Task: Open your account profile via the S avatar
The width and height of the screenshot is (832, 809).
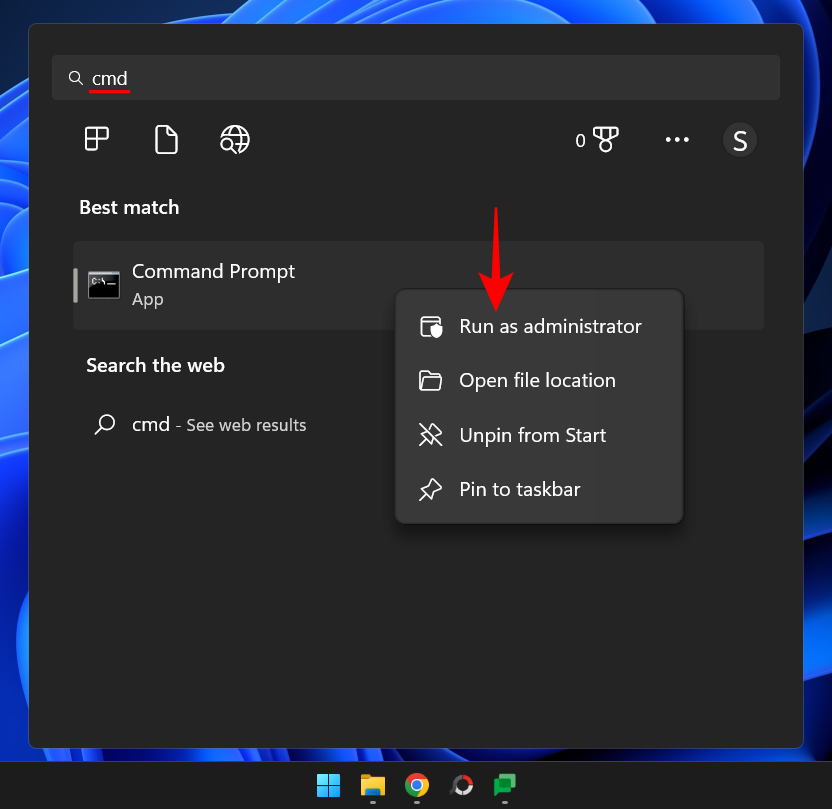Action: (740, 140)
